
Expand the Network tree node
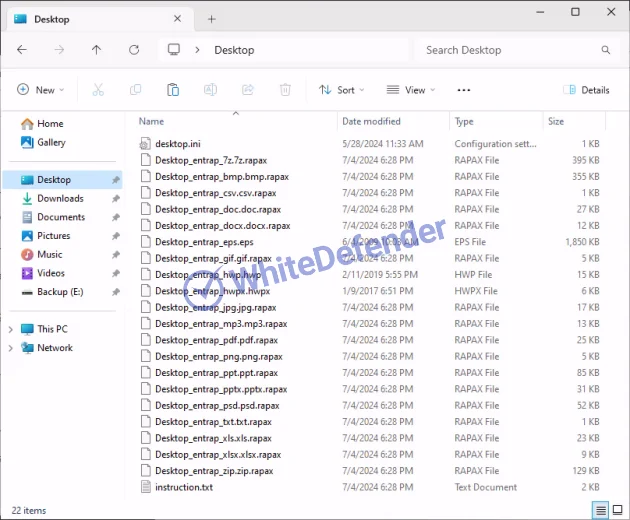click(12, 348)
